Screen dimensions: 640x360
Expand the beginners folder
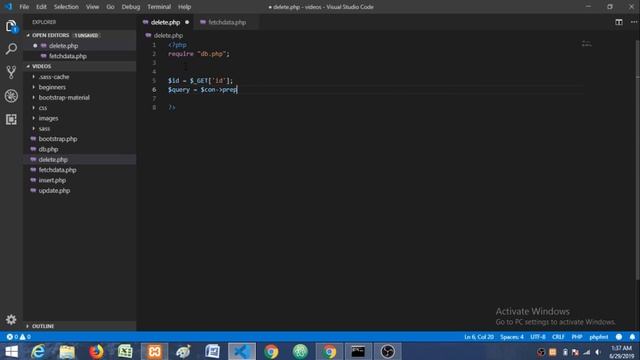33,87
